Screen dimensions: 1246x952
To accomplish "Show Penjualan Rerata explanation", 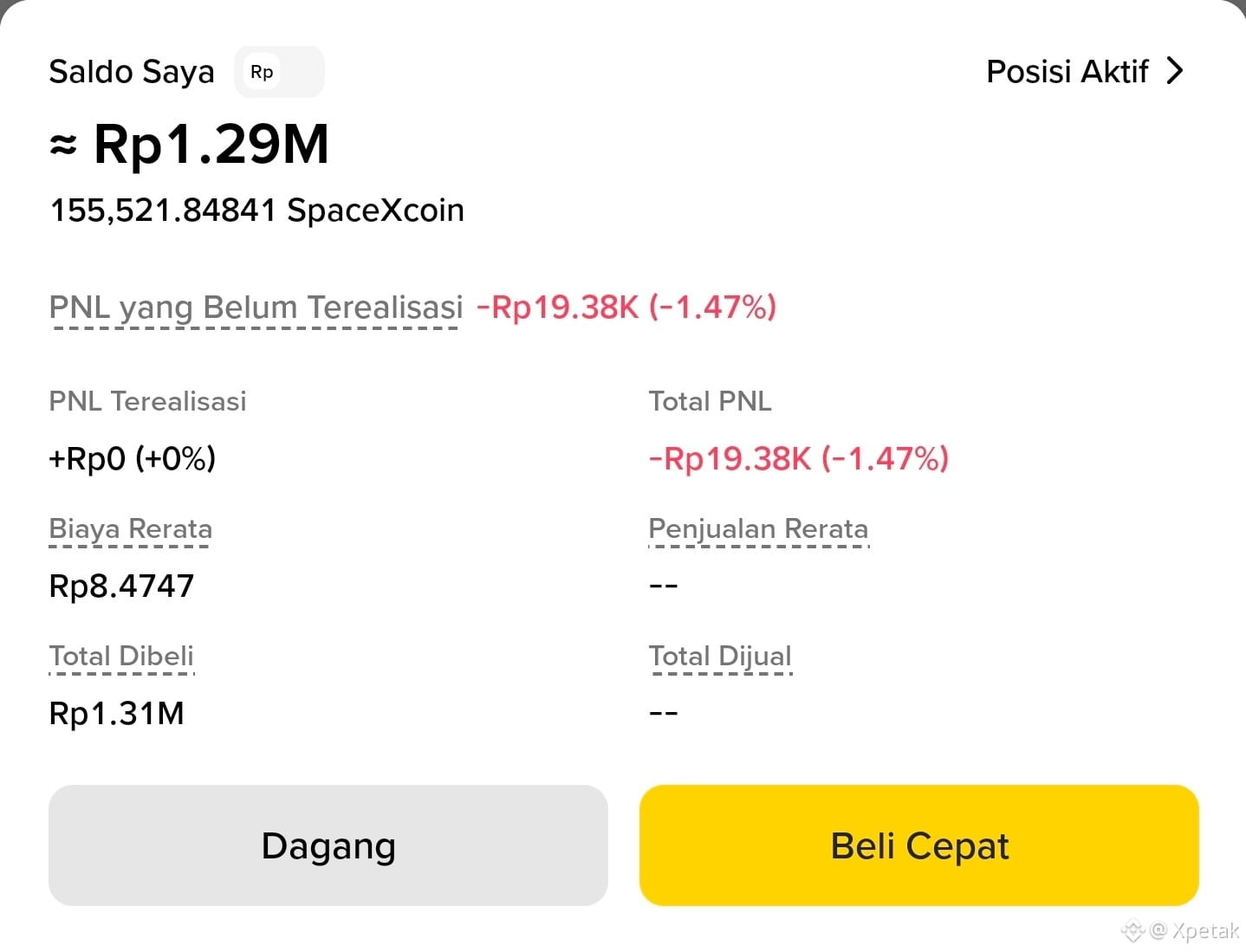I will click(x=758, y=529).
